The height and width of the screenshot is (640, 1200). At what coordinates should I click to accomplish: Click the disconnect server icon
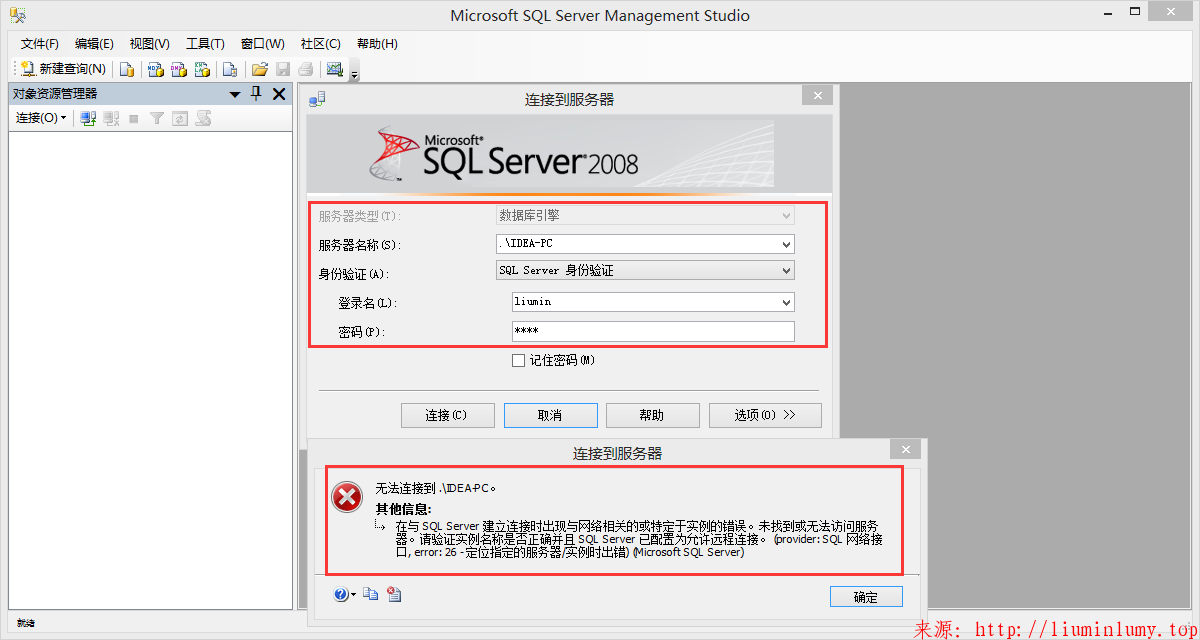(x=111, y=118)
